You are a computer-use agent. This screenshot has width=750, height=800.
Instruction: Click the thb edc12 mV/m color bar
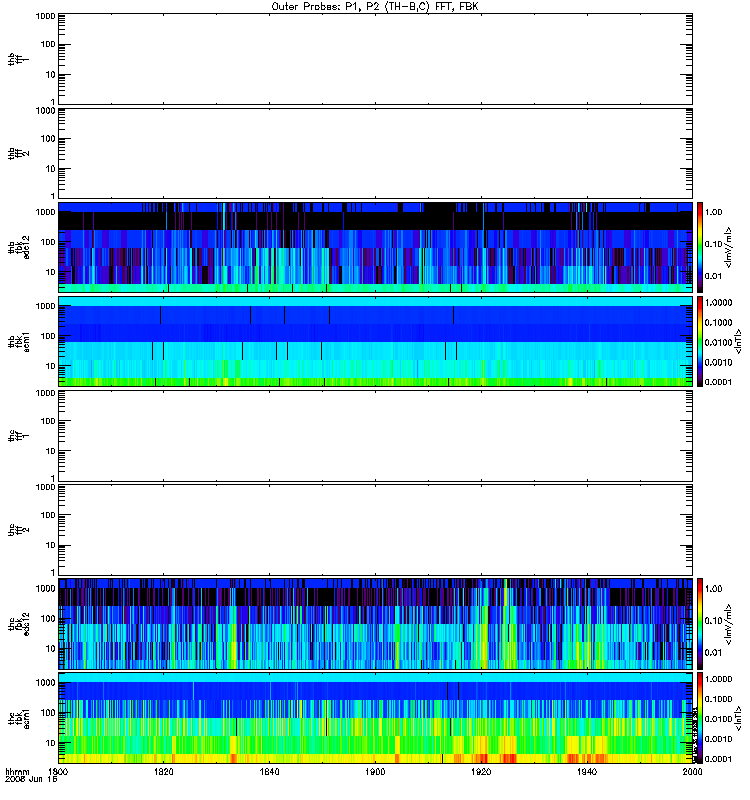(700, 247)
